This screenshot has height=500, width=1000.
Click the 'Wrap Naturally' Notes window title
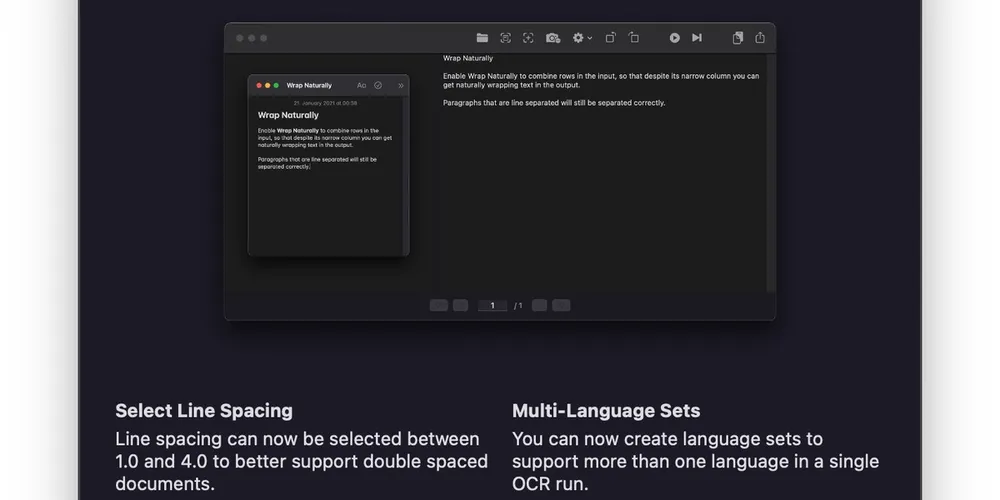coord(309,85)
